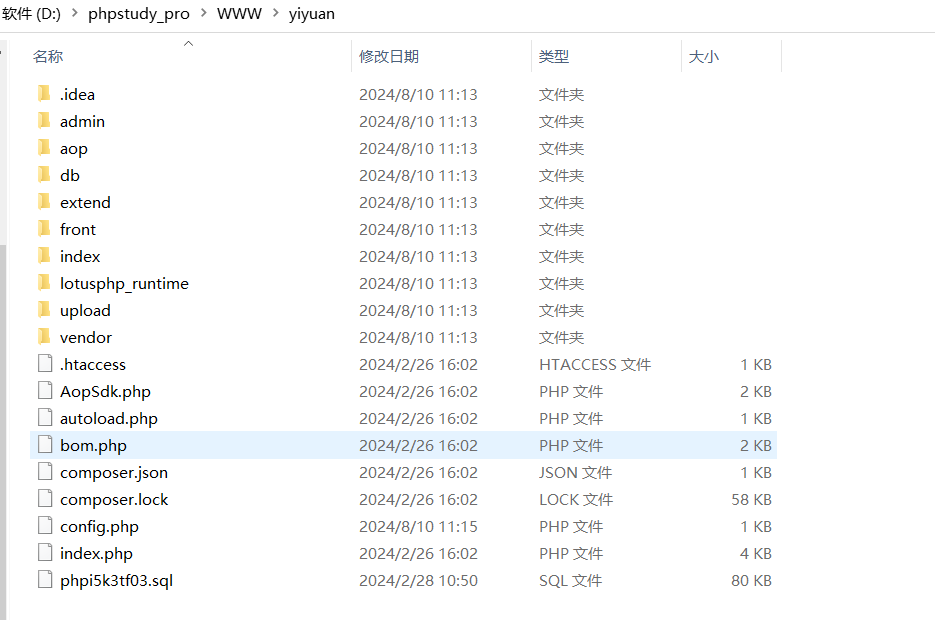
Task: Click the index.php file icon
Action: [x=45, y=553]
